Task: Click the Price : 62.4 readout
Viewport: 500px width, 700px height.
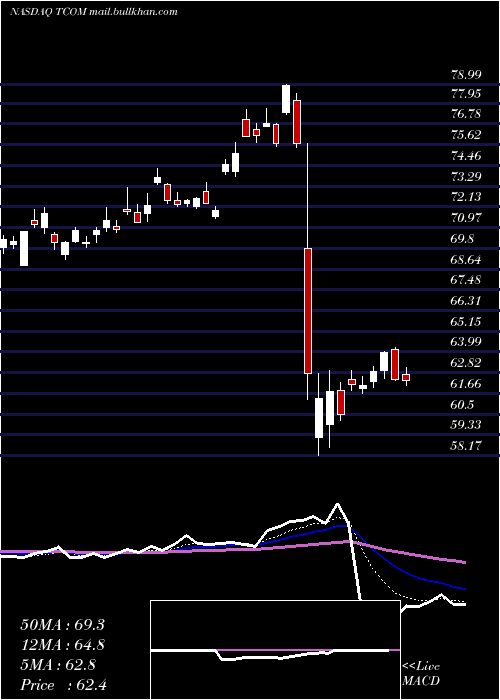Action: 63,685
